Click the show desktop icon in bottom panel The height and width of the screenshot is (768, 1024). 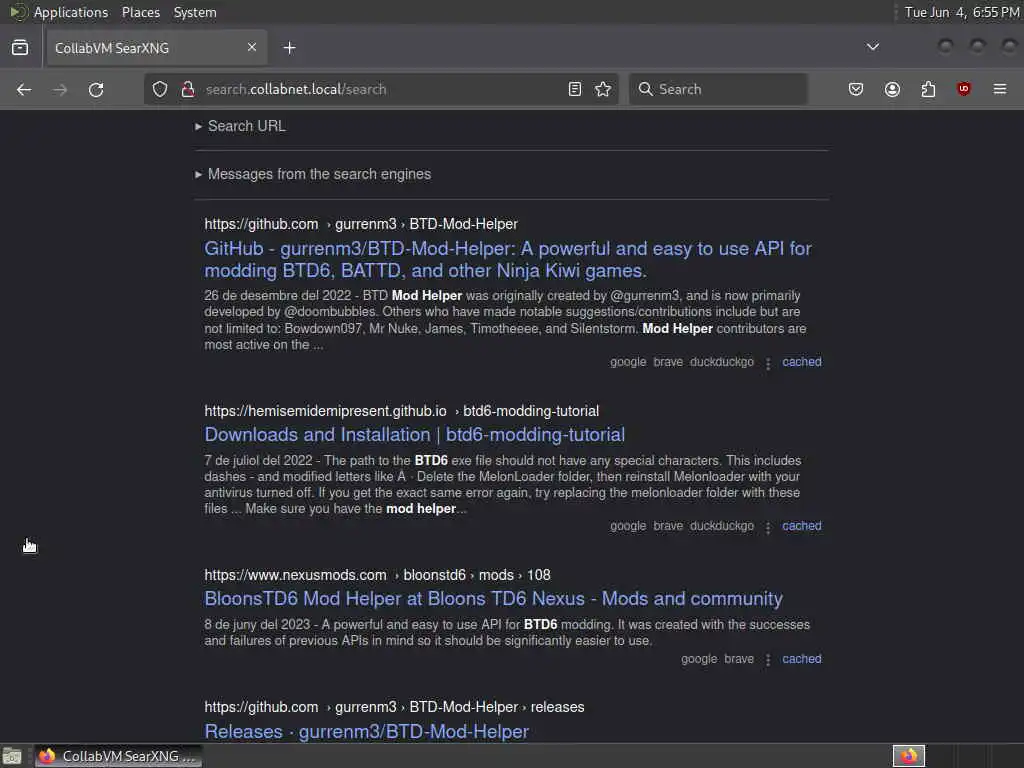12,756
